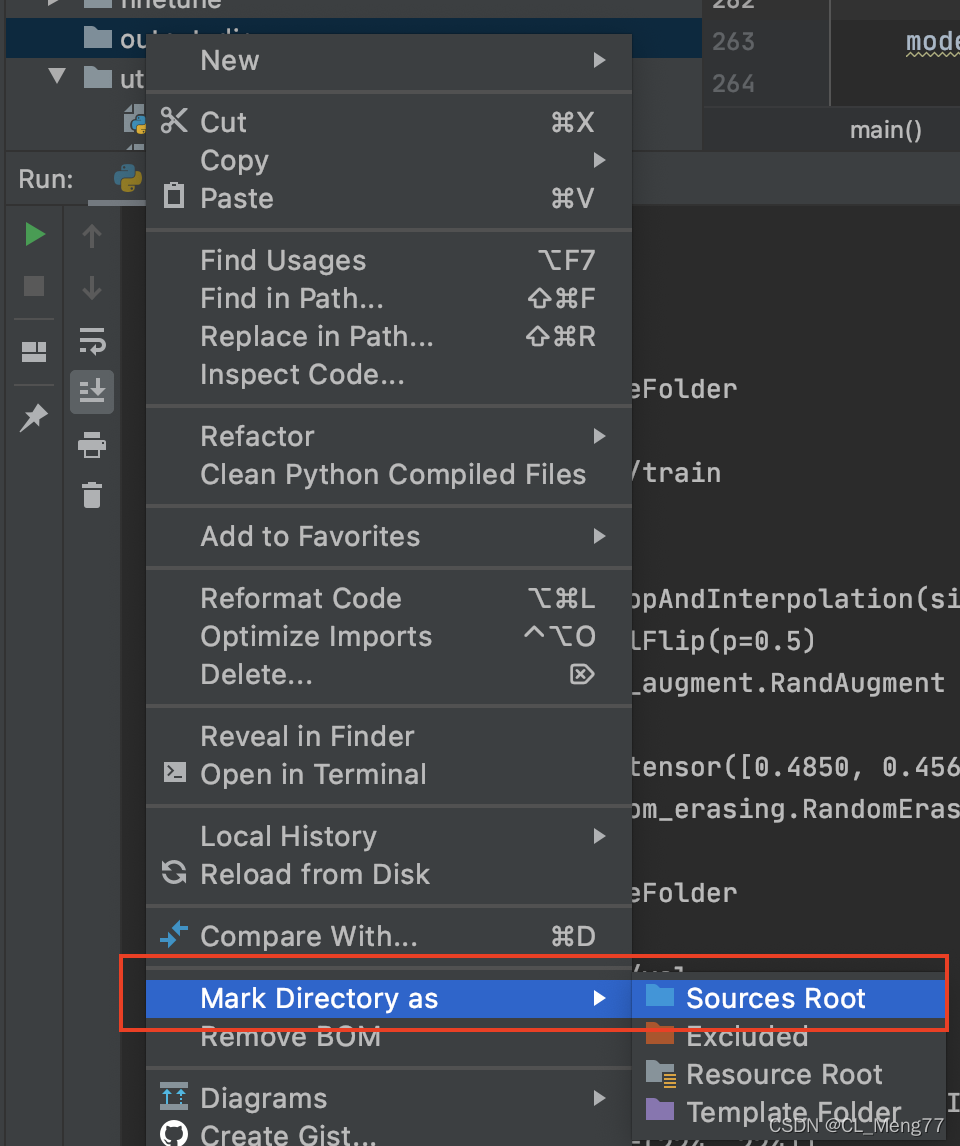Mark directory as Template Folder
Image resolution: width=960 pixels, height=1146 pixels.
(789, 1112)
